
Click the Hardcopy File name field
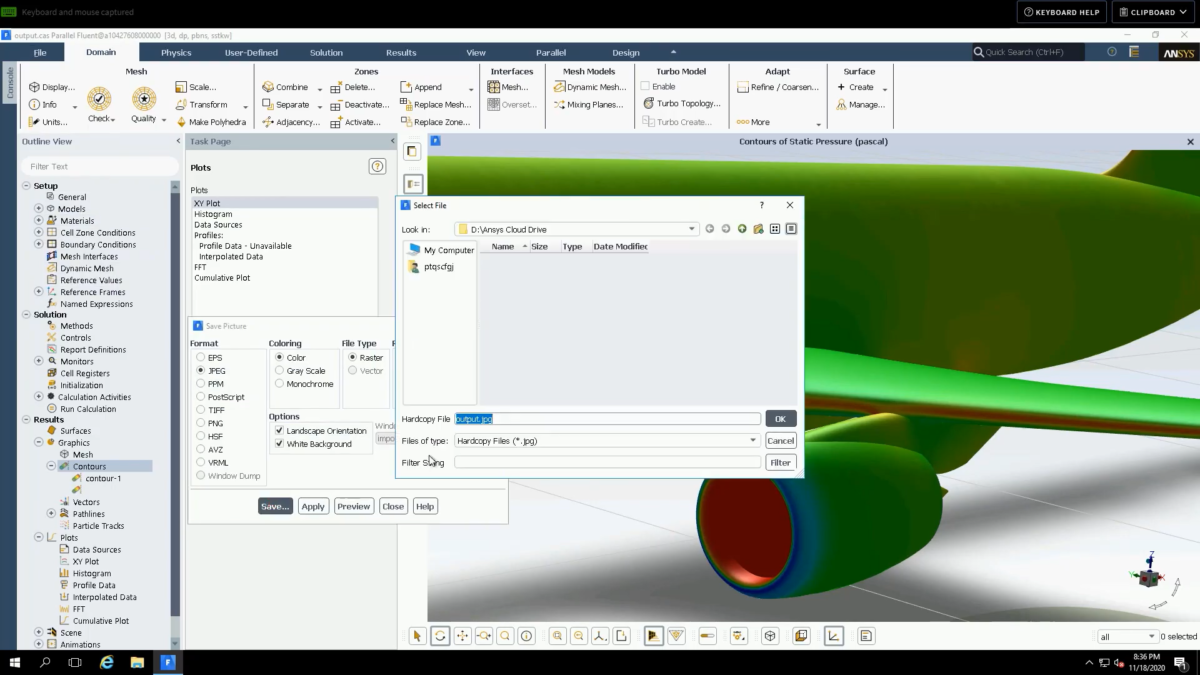(x=607, y=419)
